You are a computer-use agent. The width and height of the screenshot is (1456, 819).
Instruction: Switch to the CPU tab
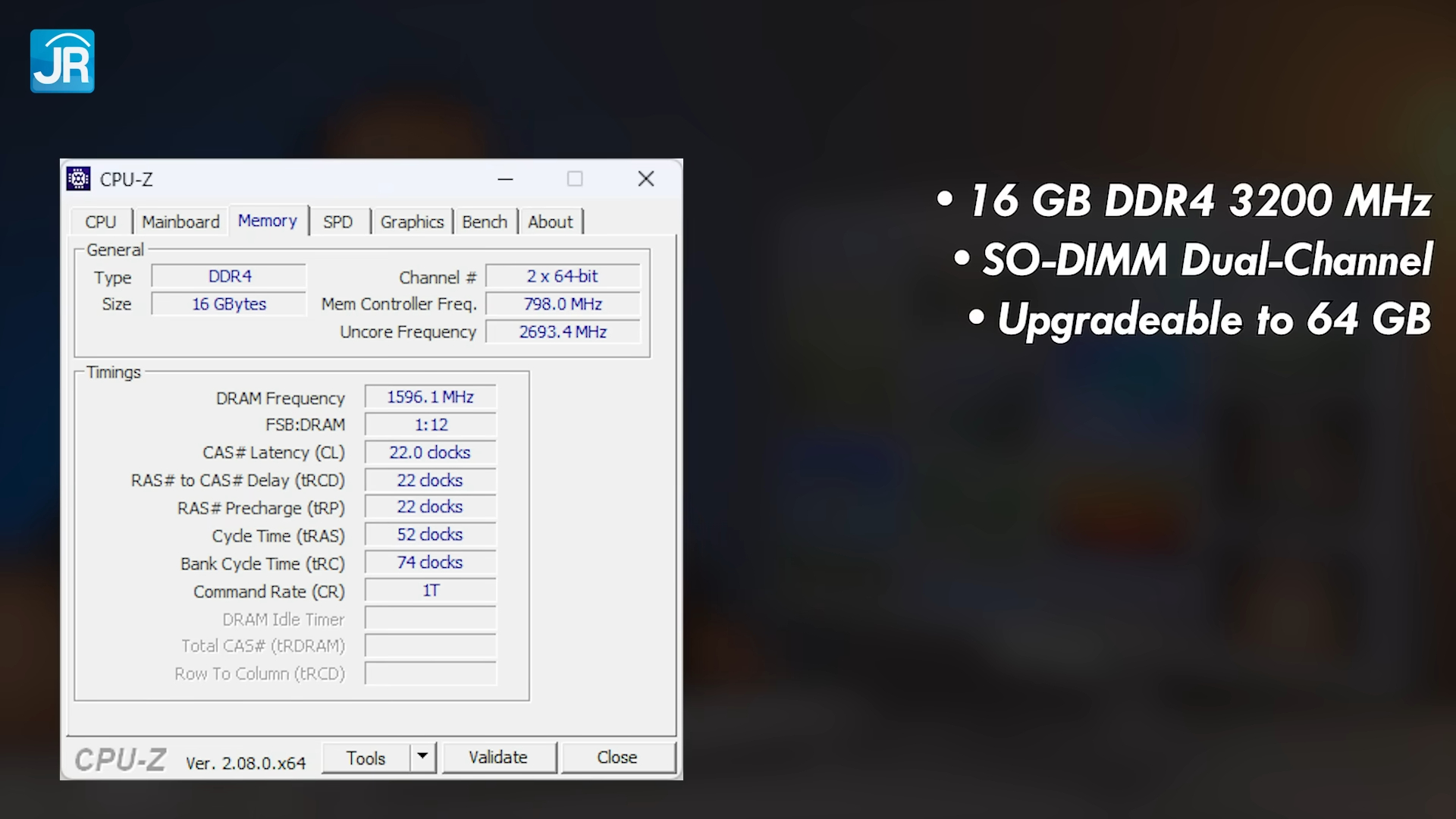click(x=101, y=222)
